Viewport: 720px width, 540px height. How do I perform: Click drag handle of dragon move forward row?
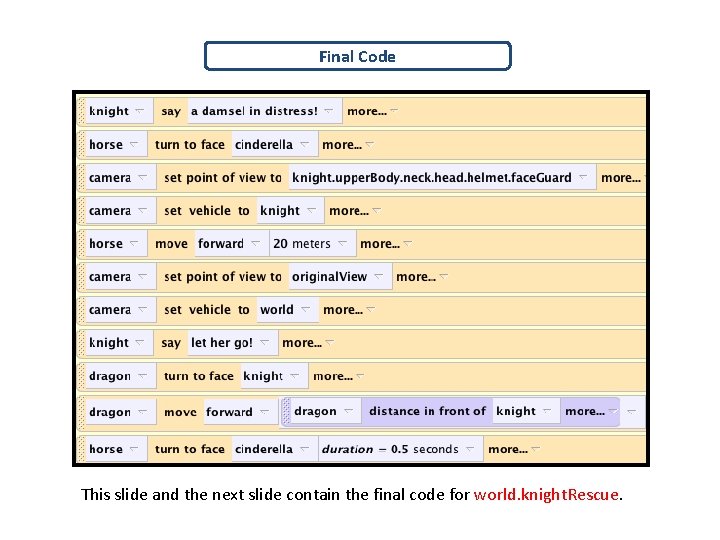(81, 412)
